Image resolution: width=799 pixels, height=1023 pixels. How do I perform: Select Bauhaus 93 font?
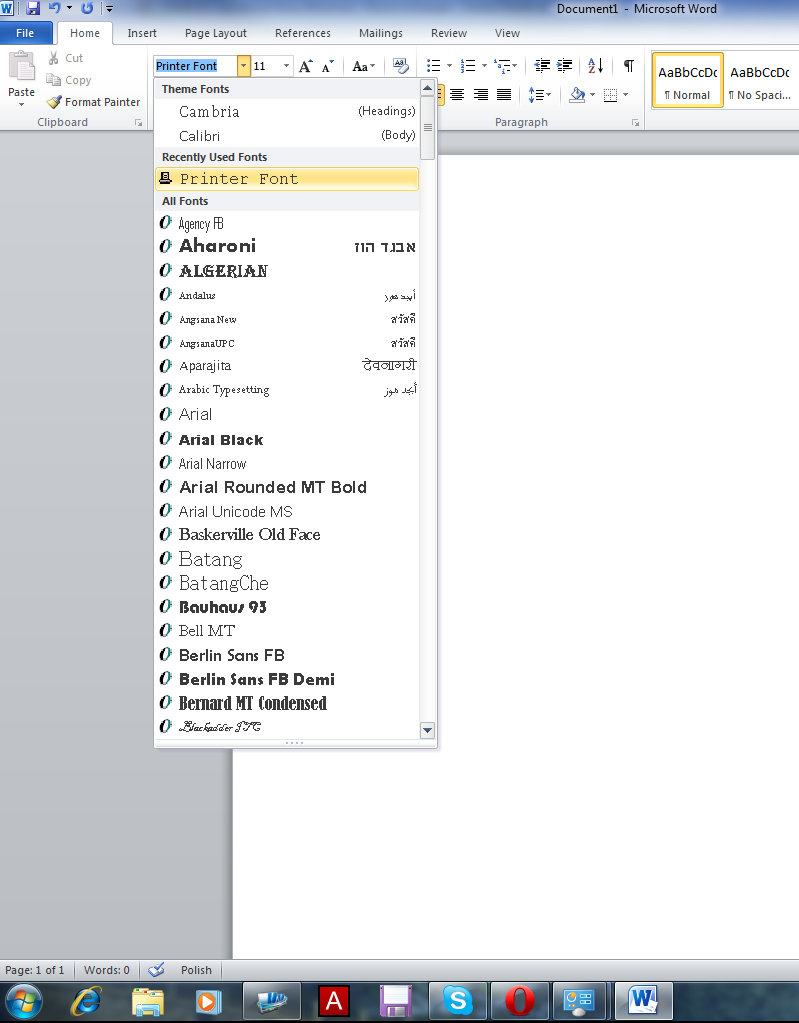point(287,607)
